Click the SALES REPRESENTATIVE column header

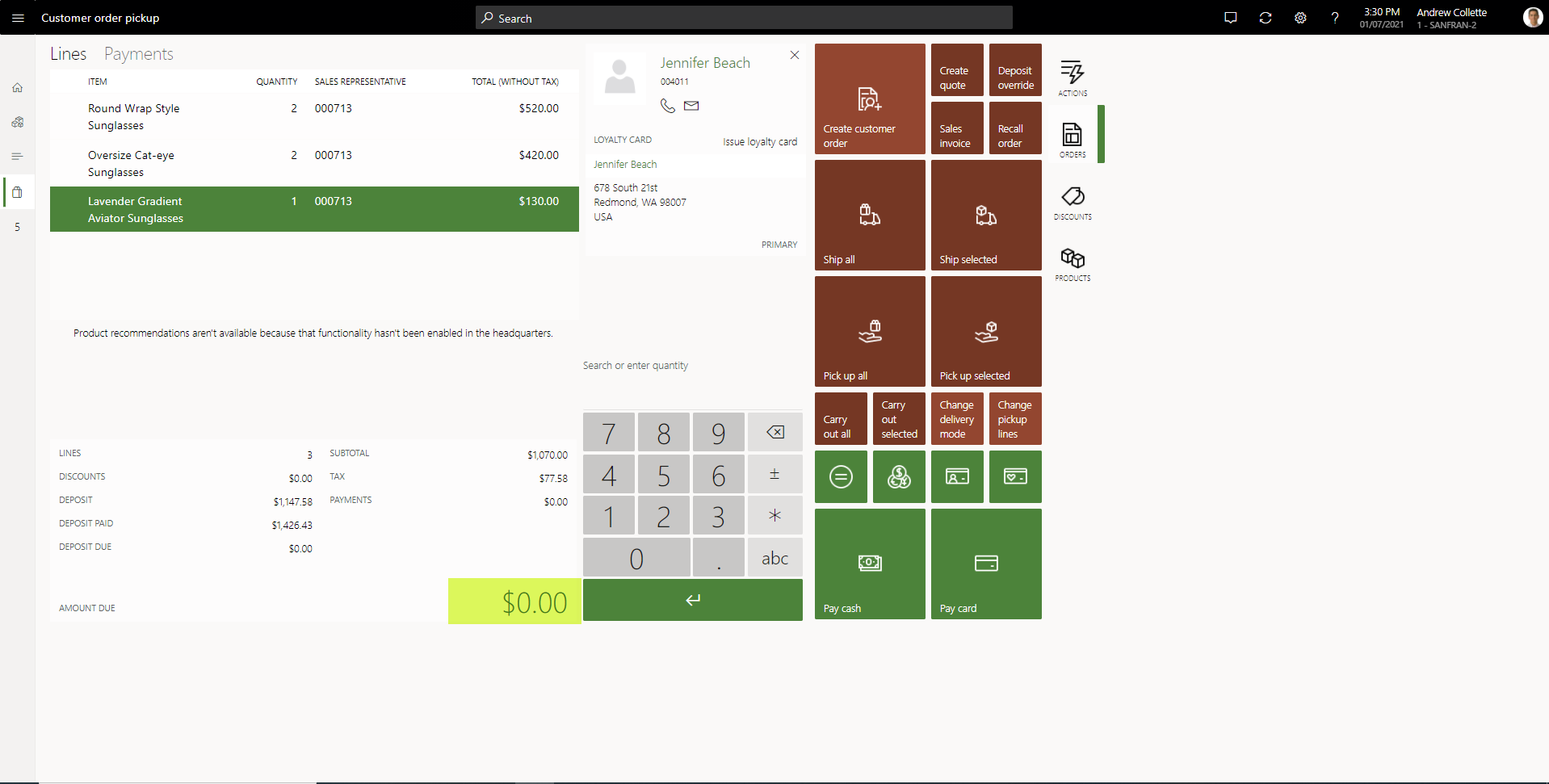(x=360, y=82)
